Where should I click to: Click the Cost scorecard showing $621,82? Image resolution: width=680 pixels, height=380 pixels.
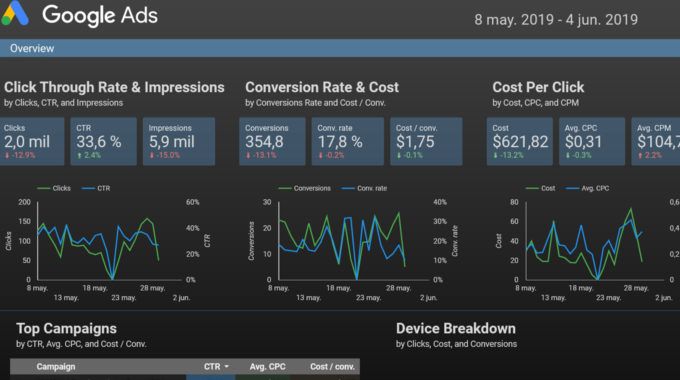[x=520, y=141]
